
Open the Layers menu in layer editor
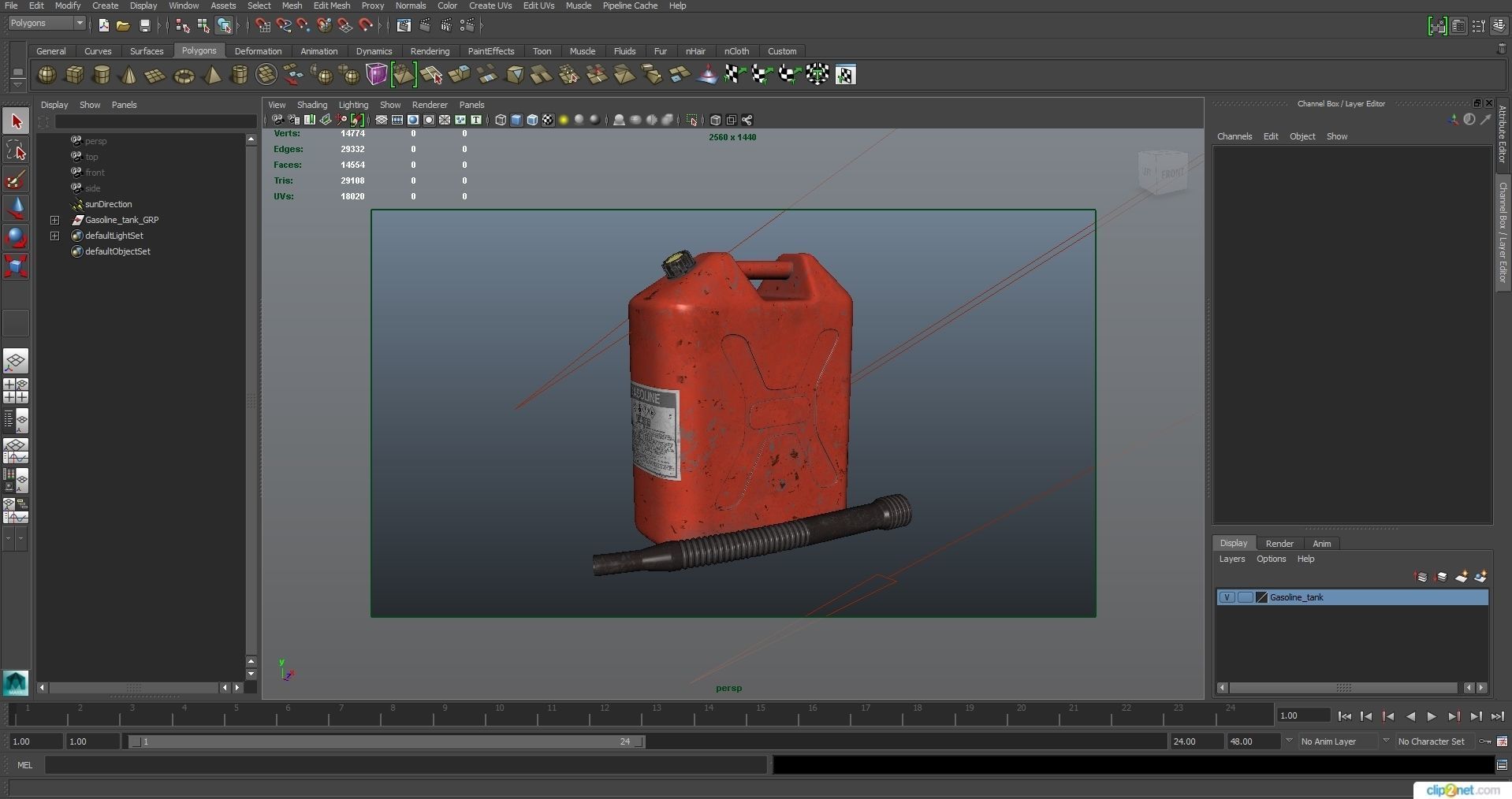1232,559
